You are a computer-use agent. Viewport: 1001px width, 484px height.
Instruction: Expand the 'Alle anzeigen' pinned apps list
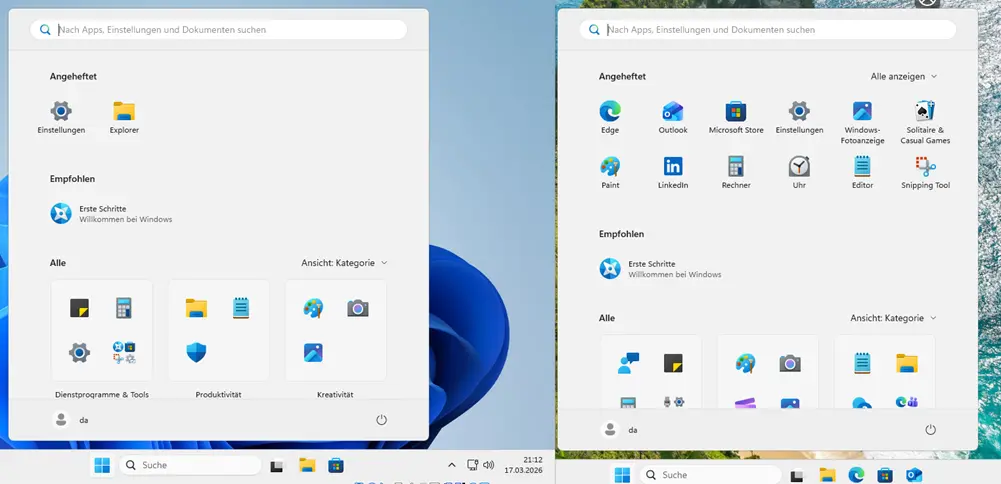click(x=904, y=76)
